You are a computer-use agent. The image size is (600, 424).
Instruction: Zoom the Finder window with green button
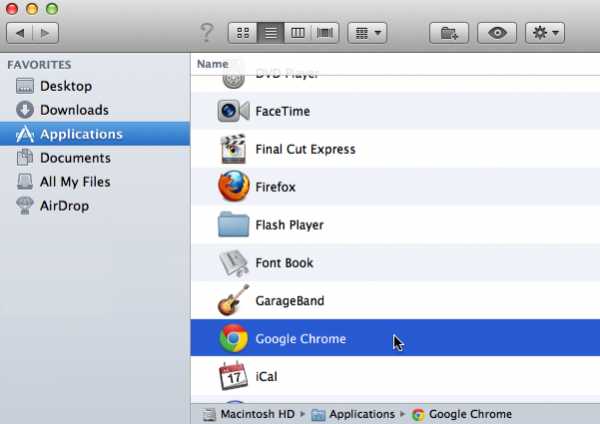click(x=52, y=8)
